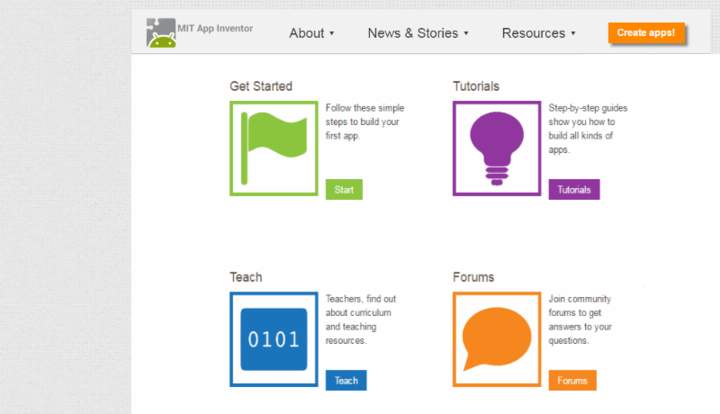720x414 pixels.
Task: Expand the Resources dropdown arrow
Action: (x=573, y=33)
